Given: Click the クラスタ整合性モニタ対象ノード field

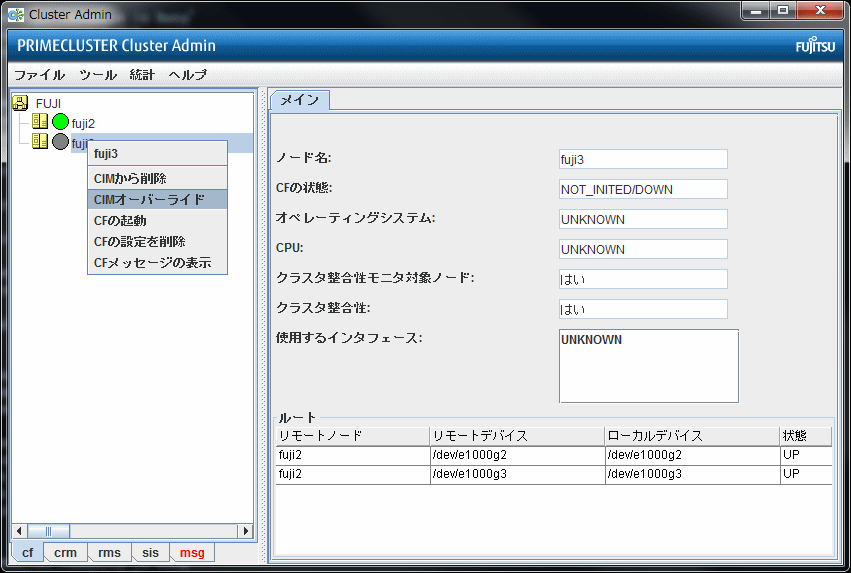Looking at the screenshot, I should pos(643,279).
